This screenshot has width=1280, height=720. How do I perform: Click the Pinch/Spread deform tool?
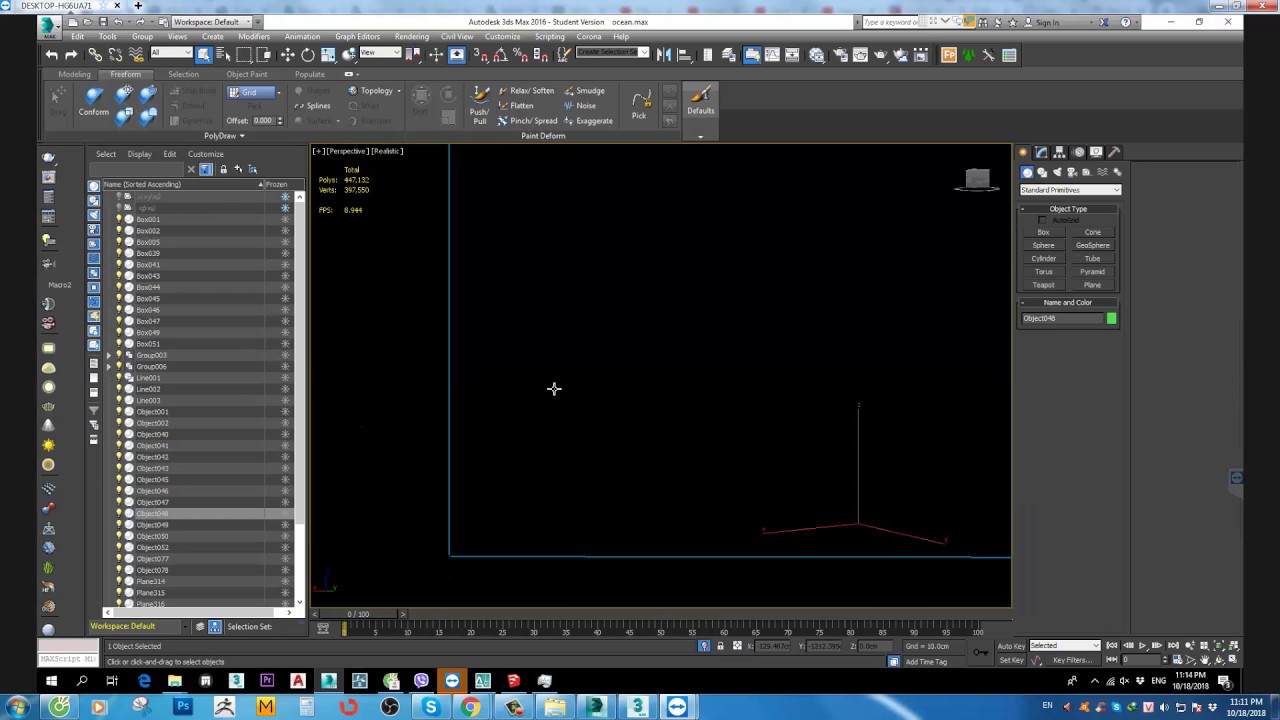pyautogui.click(x=527, y=121)
